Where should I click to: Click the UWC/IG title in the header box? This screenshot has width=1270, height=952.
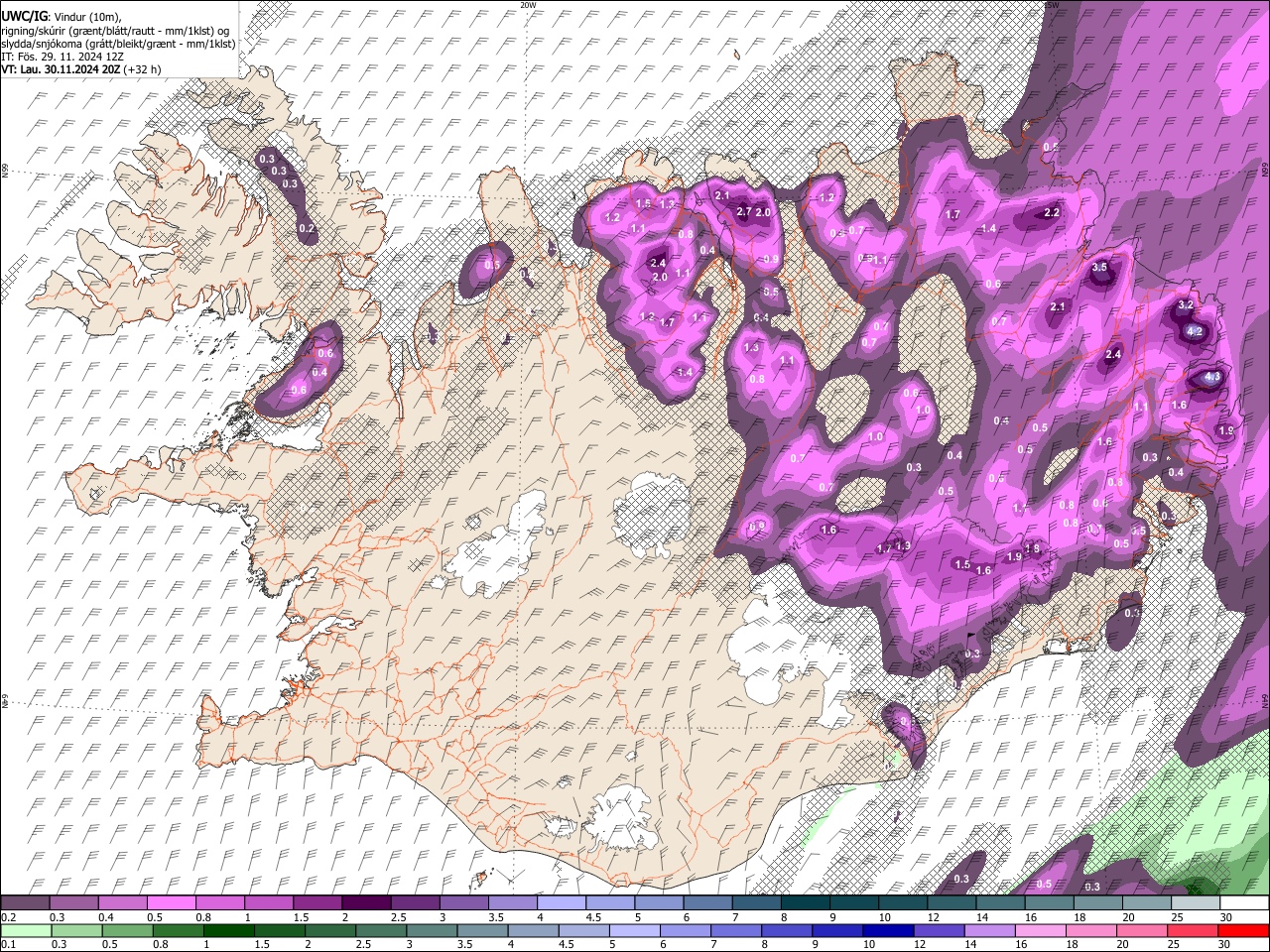24,17
